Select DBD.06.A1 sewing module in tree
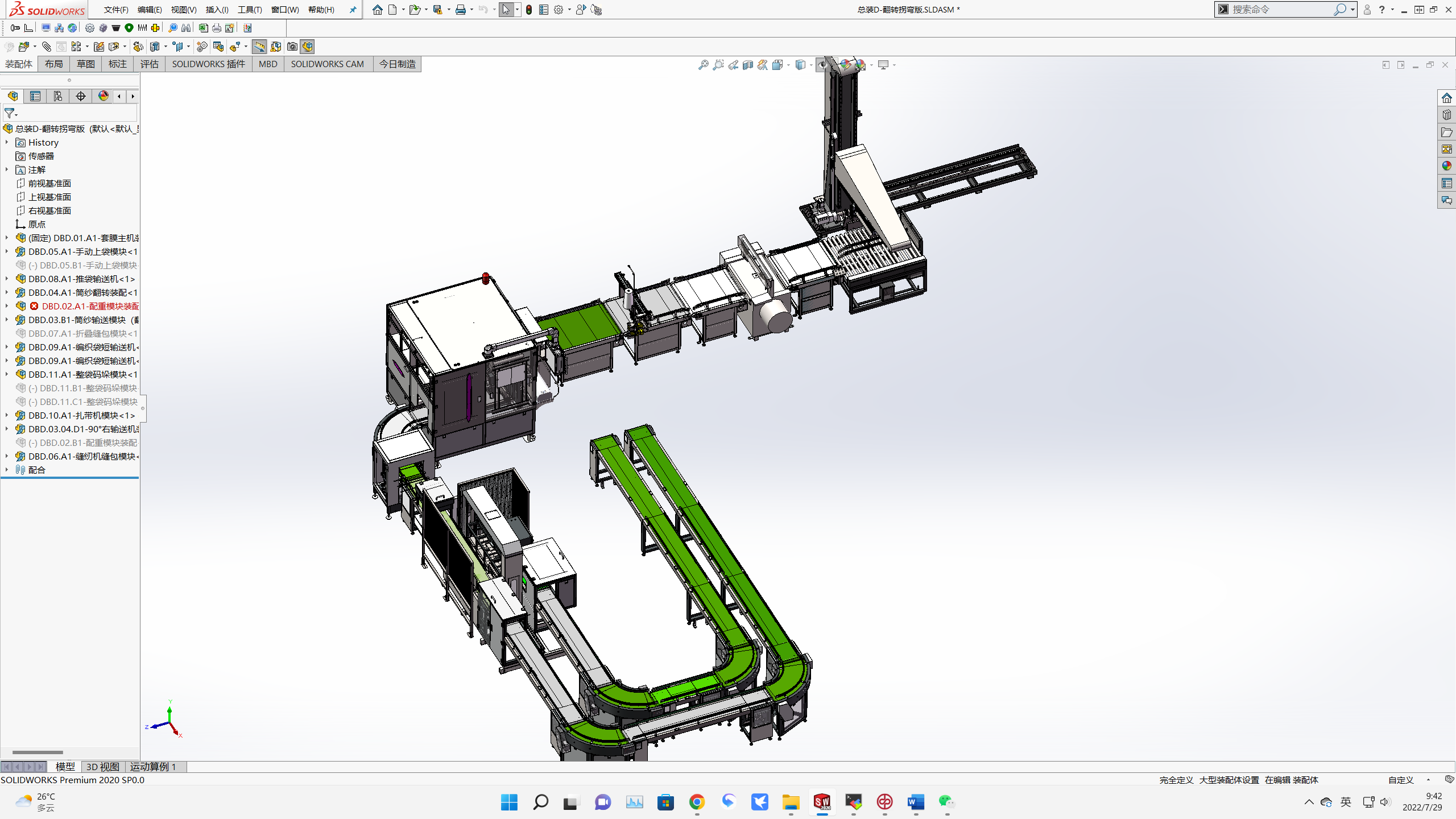 [83, 456]
